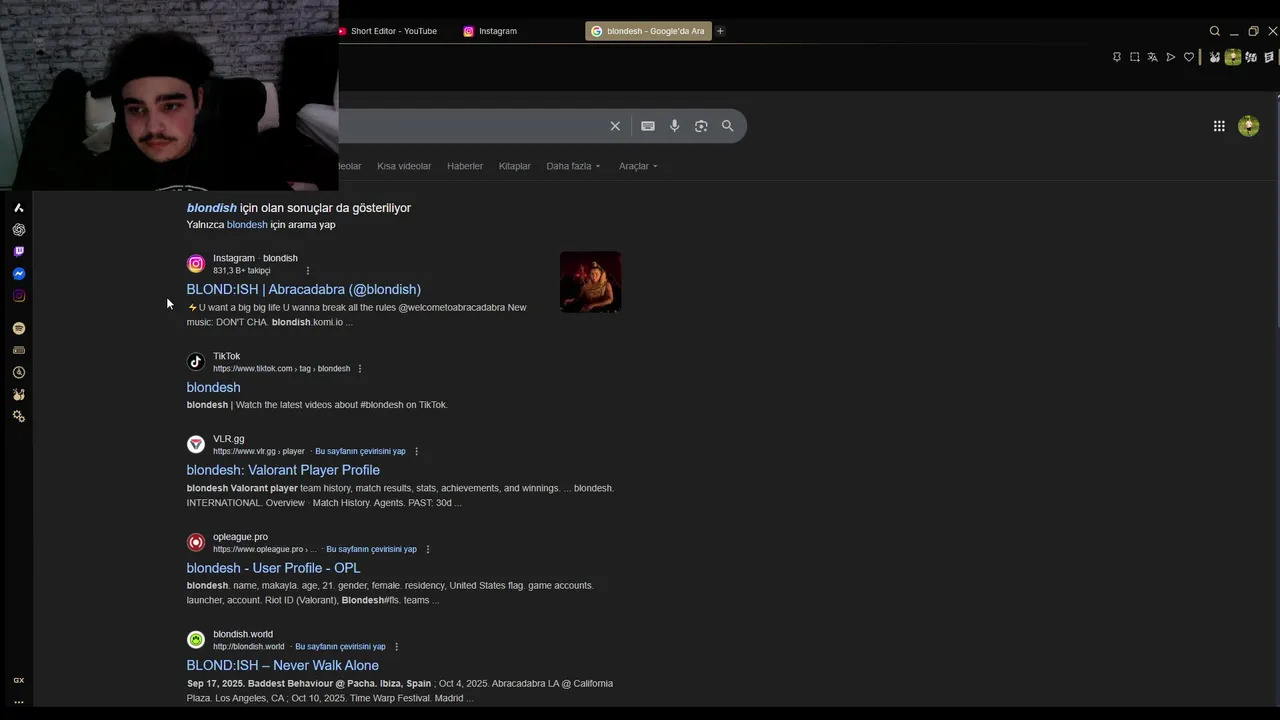Translate the VLR.gg result page link
The height and width of the screenshot is (720, 1280).
click(x=360, y=452)
